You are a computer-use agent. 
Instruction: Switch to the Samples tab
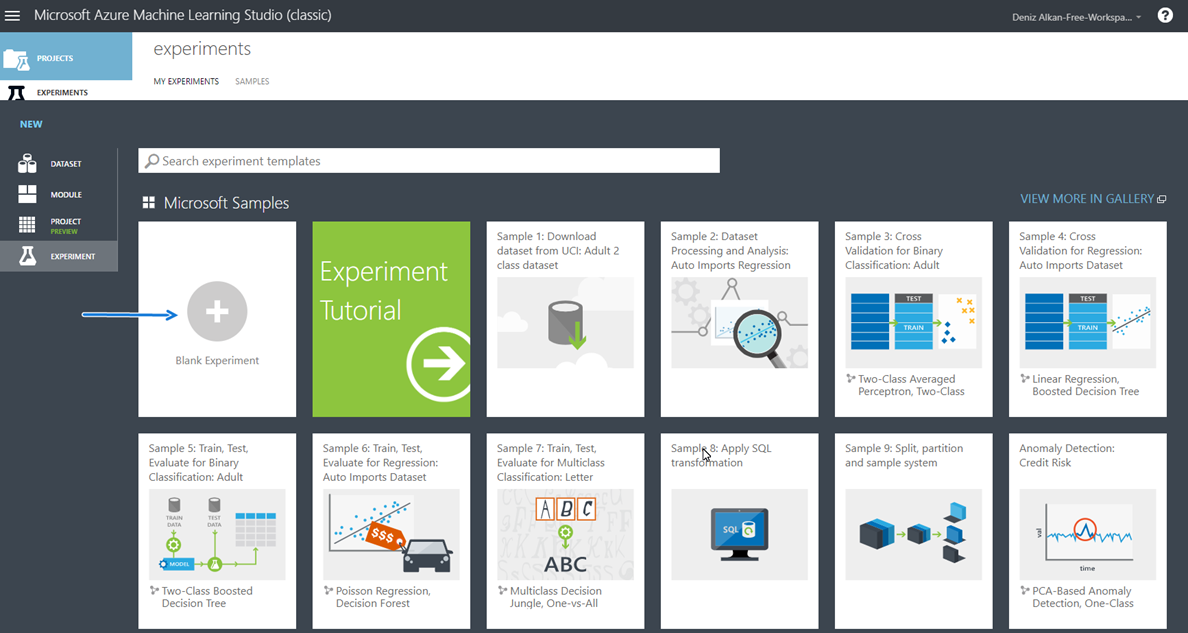(252, 81)
